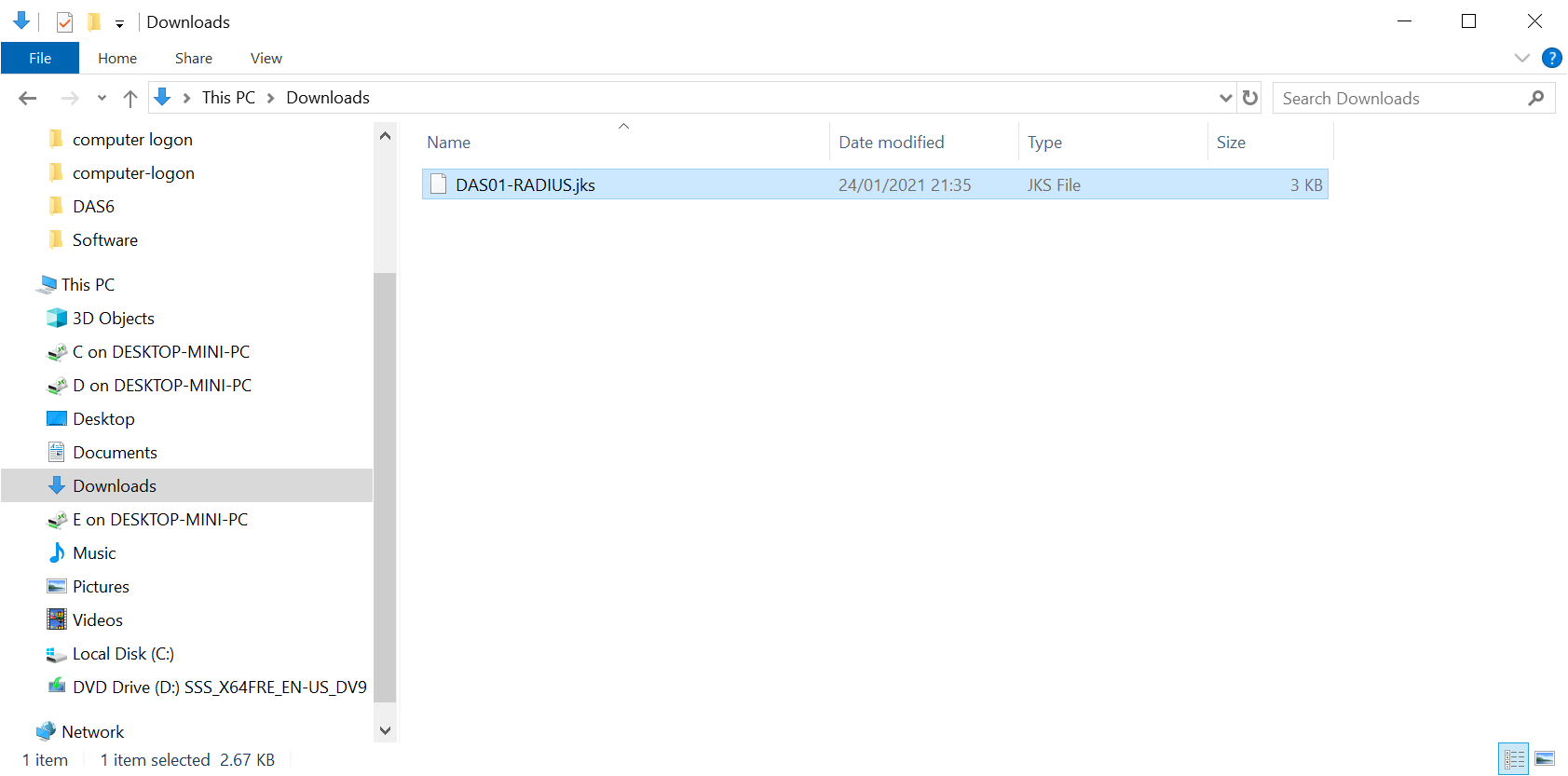Click the Up directory arrow
Screen dimensions: 1568x776
tap(130, 98)
